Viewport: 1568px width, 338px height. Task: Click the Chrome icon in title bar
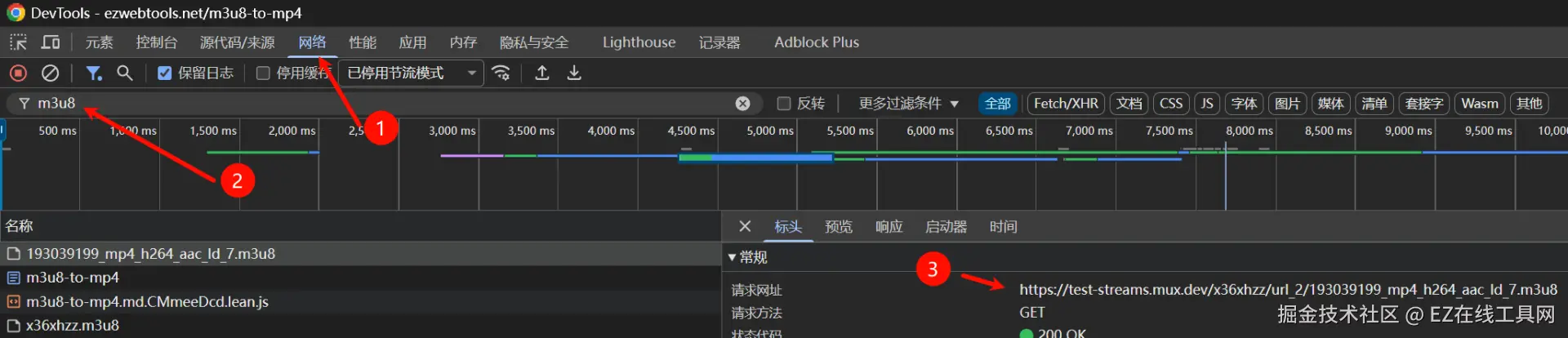pos(16,13)
